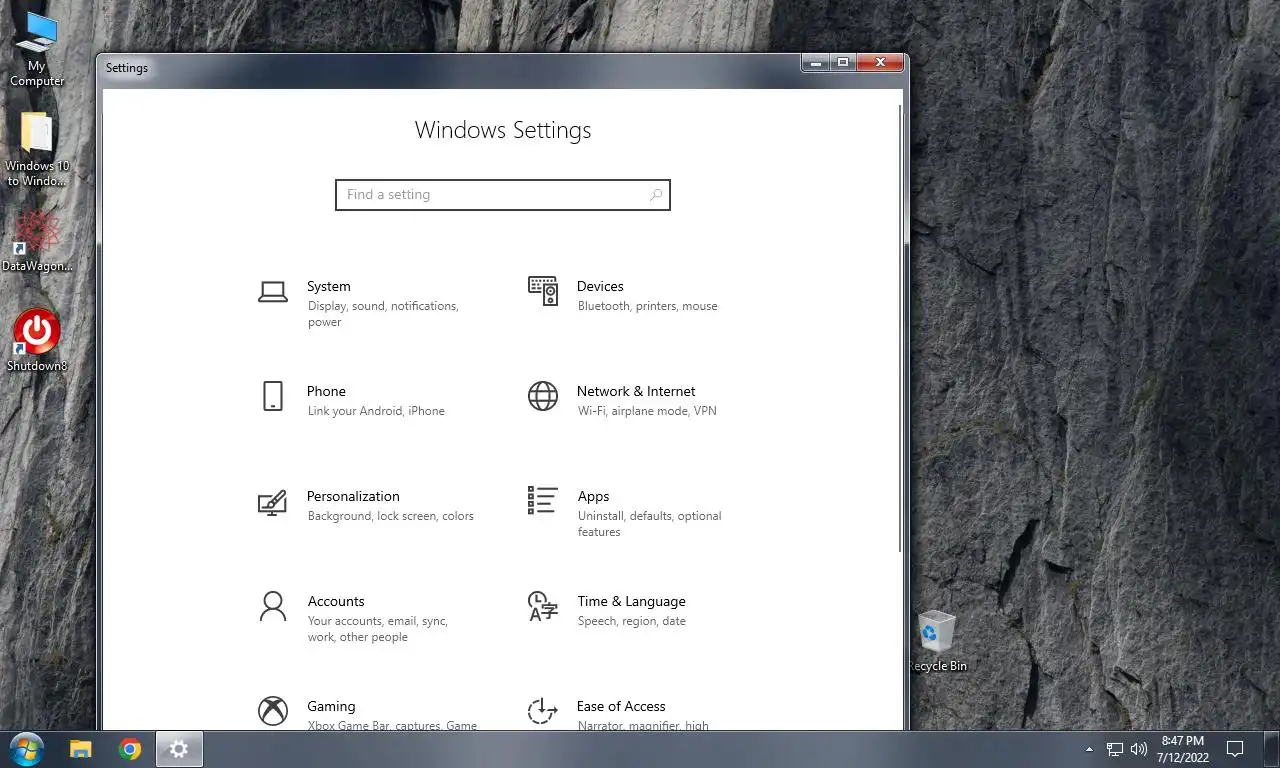Open the Ease of Access label
This screenshot has width=1280, height=768.
(621, 706)
